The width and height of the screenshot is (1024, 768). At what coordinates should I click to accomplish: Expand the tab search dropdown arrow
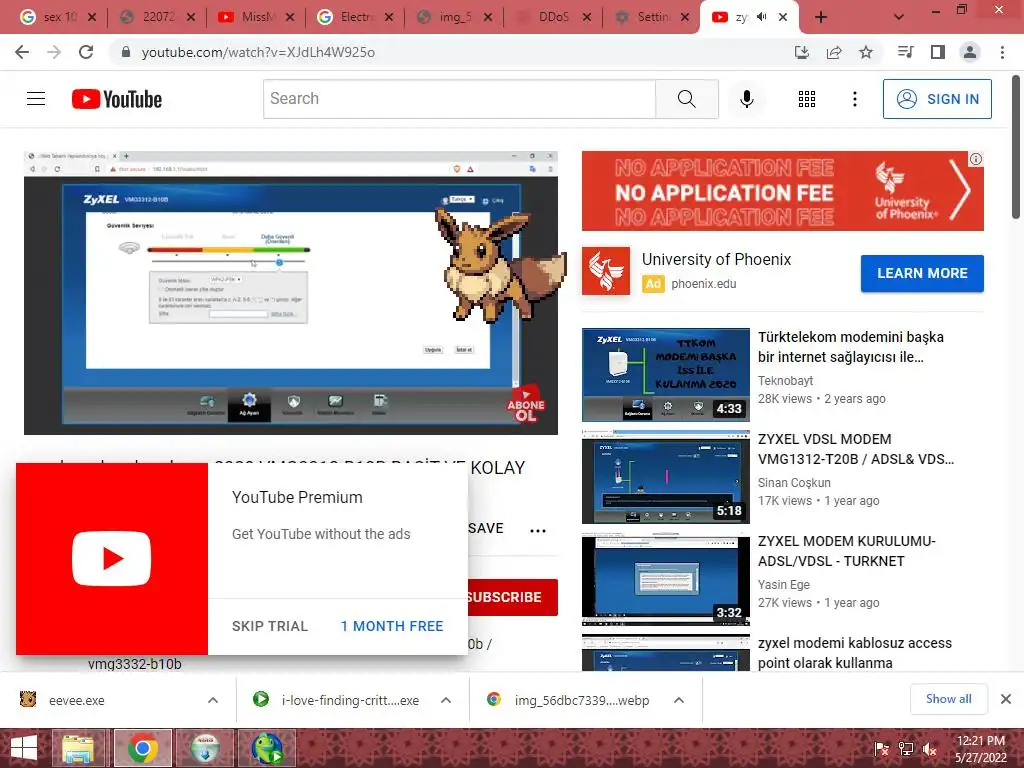pyautogui.click(x=899, y=17)
